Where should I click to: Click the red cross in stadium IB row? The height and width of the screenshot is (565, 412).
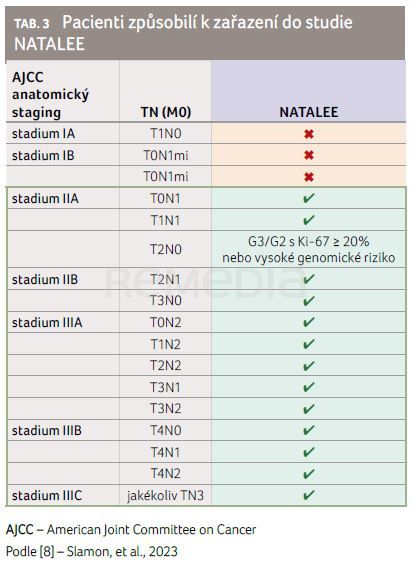[309, 155]
